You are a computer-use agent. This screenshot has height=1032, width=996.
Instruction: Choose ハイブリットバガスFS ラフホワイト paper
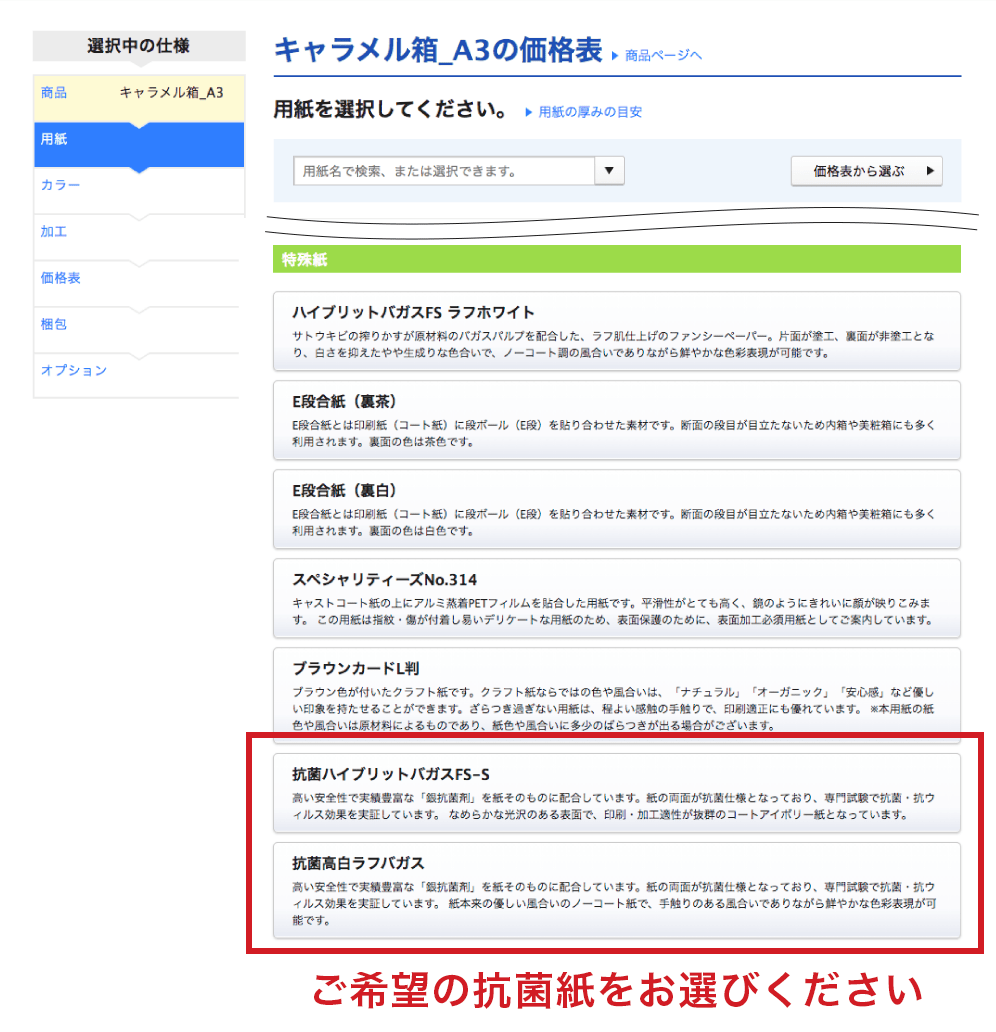616,331
